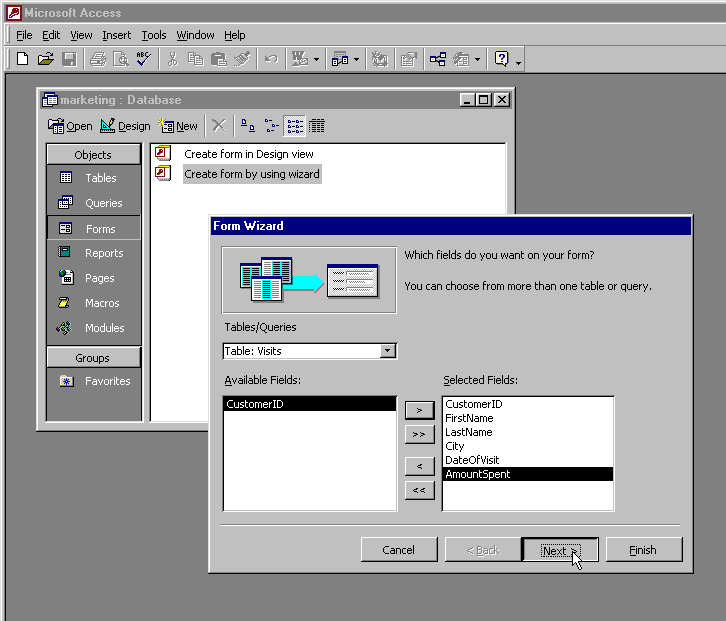Select Tables in the Objects bar
The width and height of the screenshot is (726, 621).
coord(94,178)
